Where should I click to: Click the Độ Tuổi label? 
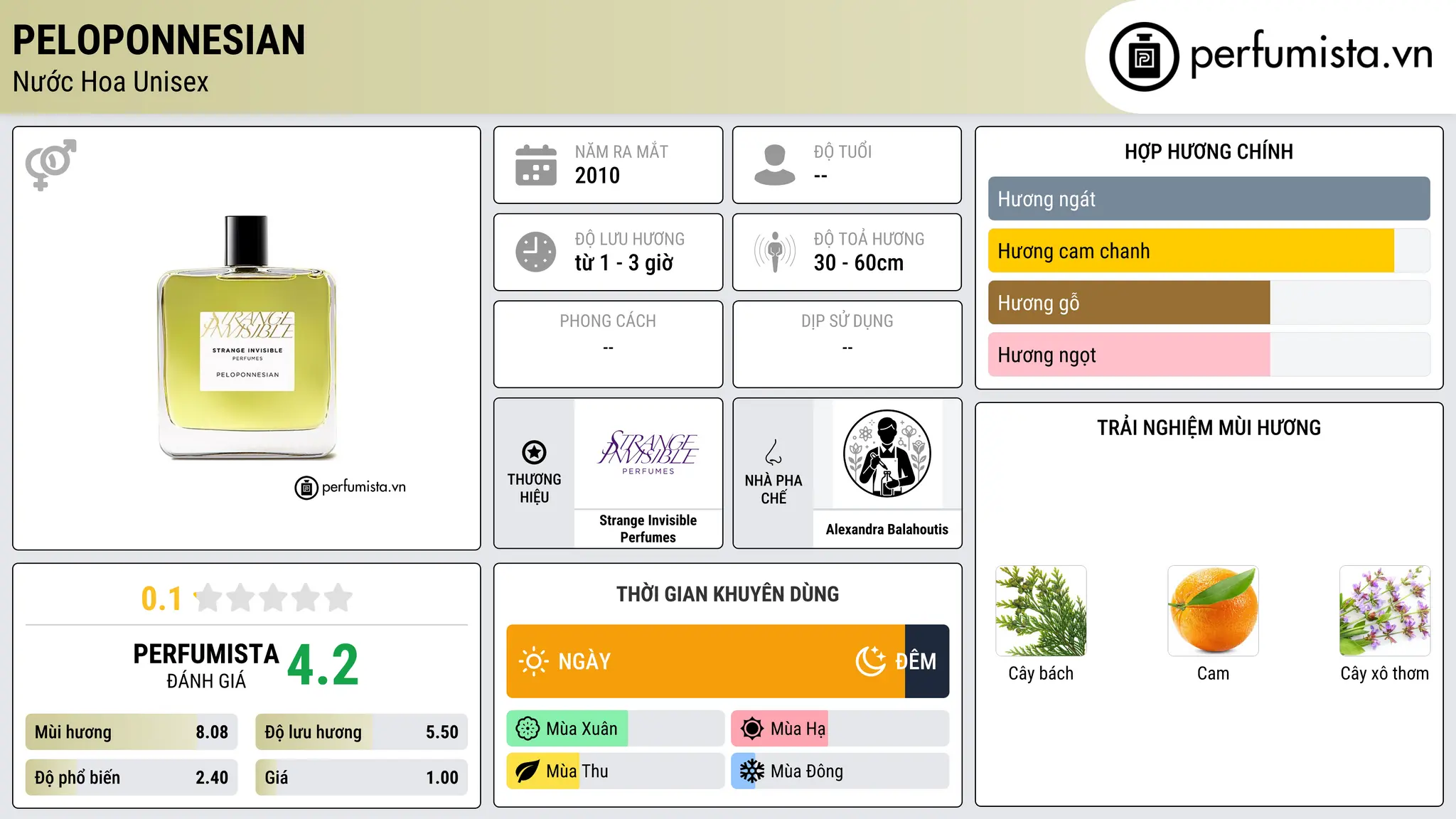(842, 152)
